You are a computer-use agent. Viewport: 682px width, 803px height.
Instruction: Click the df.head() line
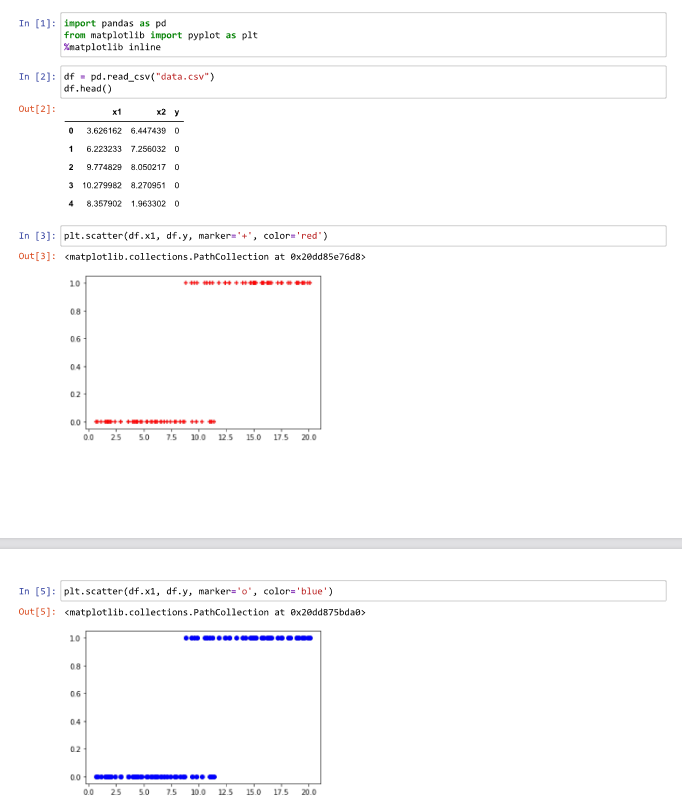click(88, 89)
